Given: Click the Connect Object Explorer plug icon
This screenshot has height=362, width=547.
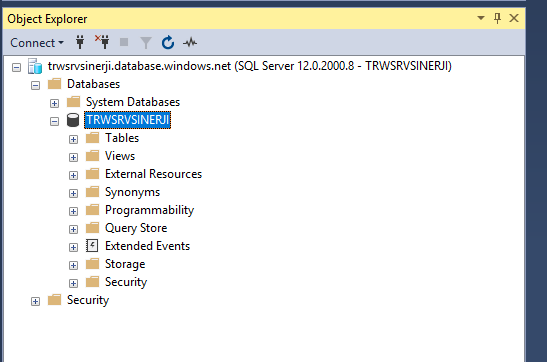Looking at the screenshot, I should coord(80,42).
